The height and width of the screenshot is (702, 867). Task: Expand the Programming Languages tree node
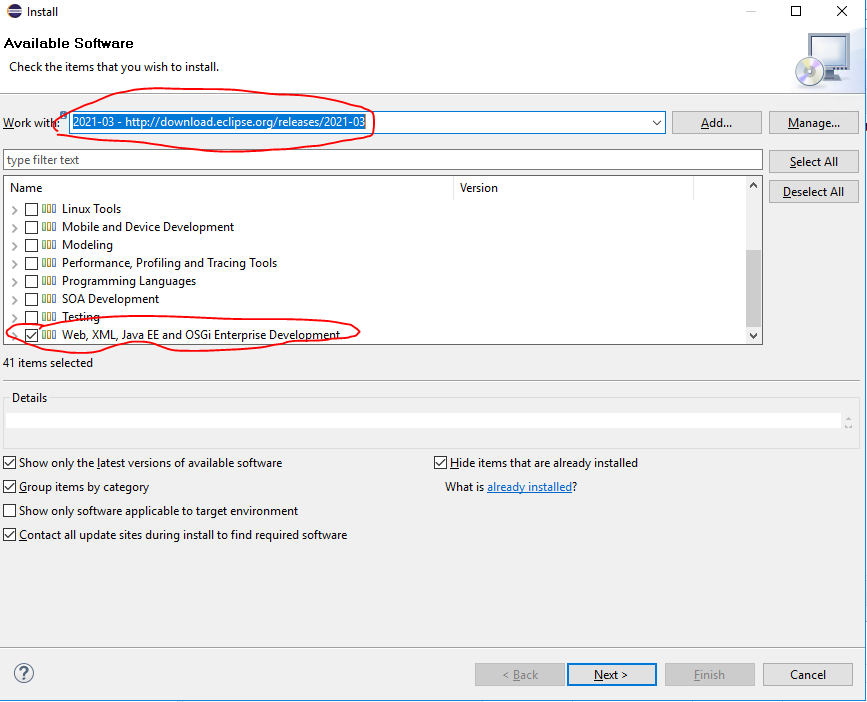click(x=14, y=282)
